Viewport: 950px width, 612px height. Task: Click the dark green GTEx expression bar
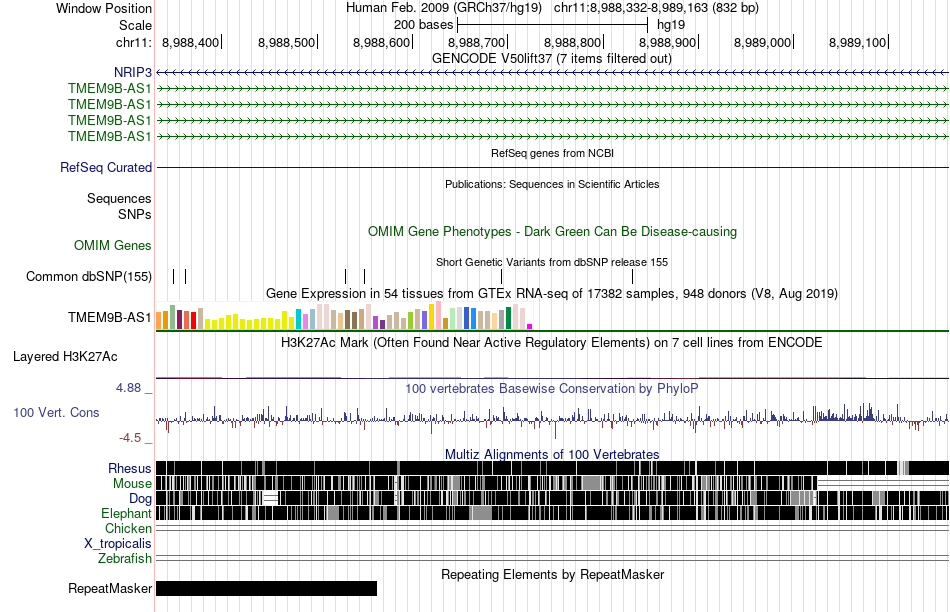click(x=508, y=318)
